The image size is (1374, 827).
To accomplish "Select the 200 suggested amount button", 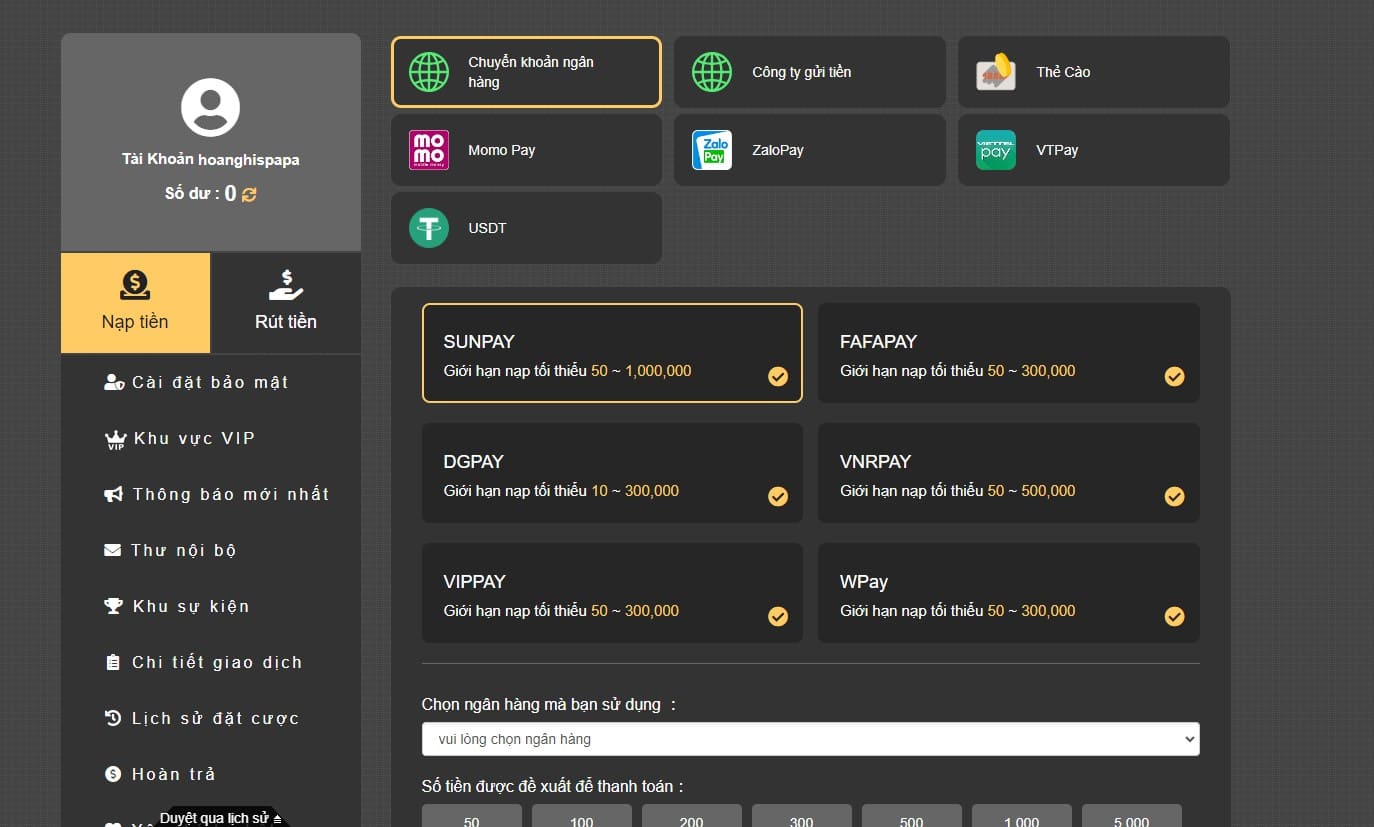I will [x=692, y=816].
